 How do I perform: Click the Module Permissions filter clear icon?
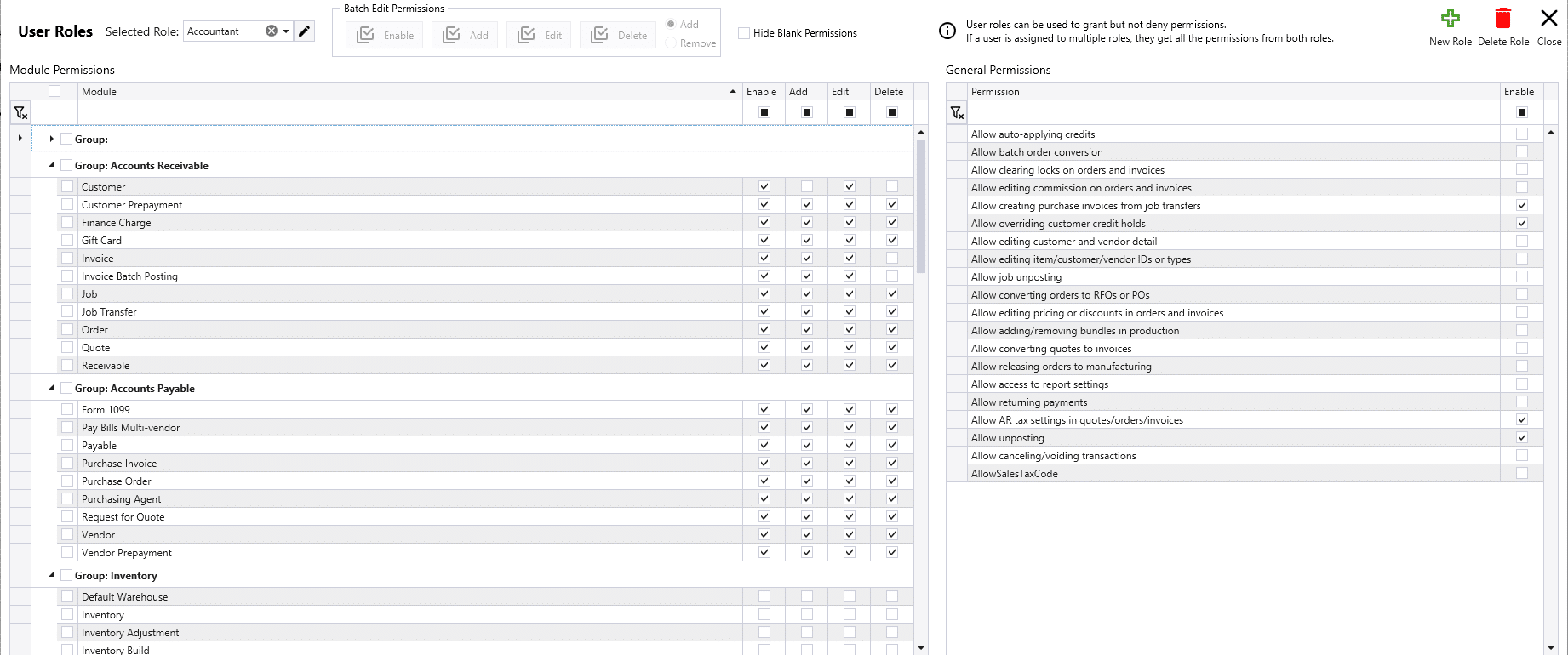click(20, 113)
